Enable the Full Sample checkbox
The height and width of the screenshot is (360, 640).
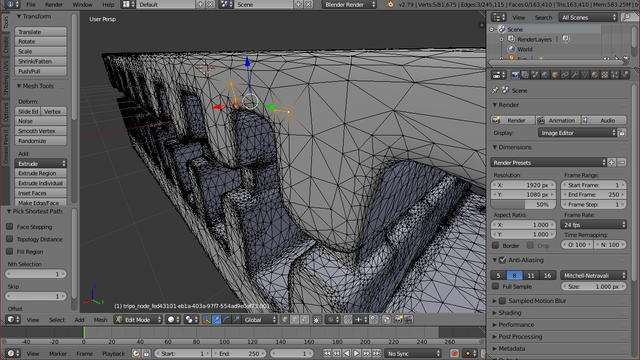[496, 287]
